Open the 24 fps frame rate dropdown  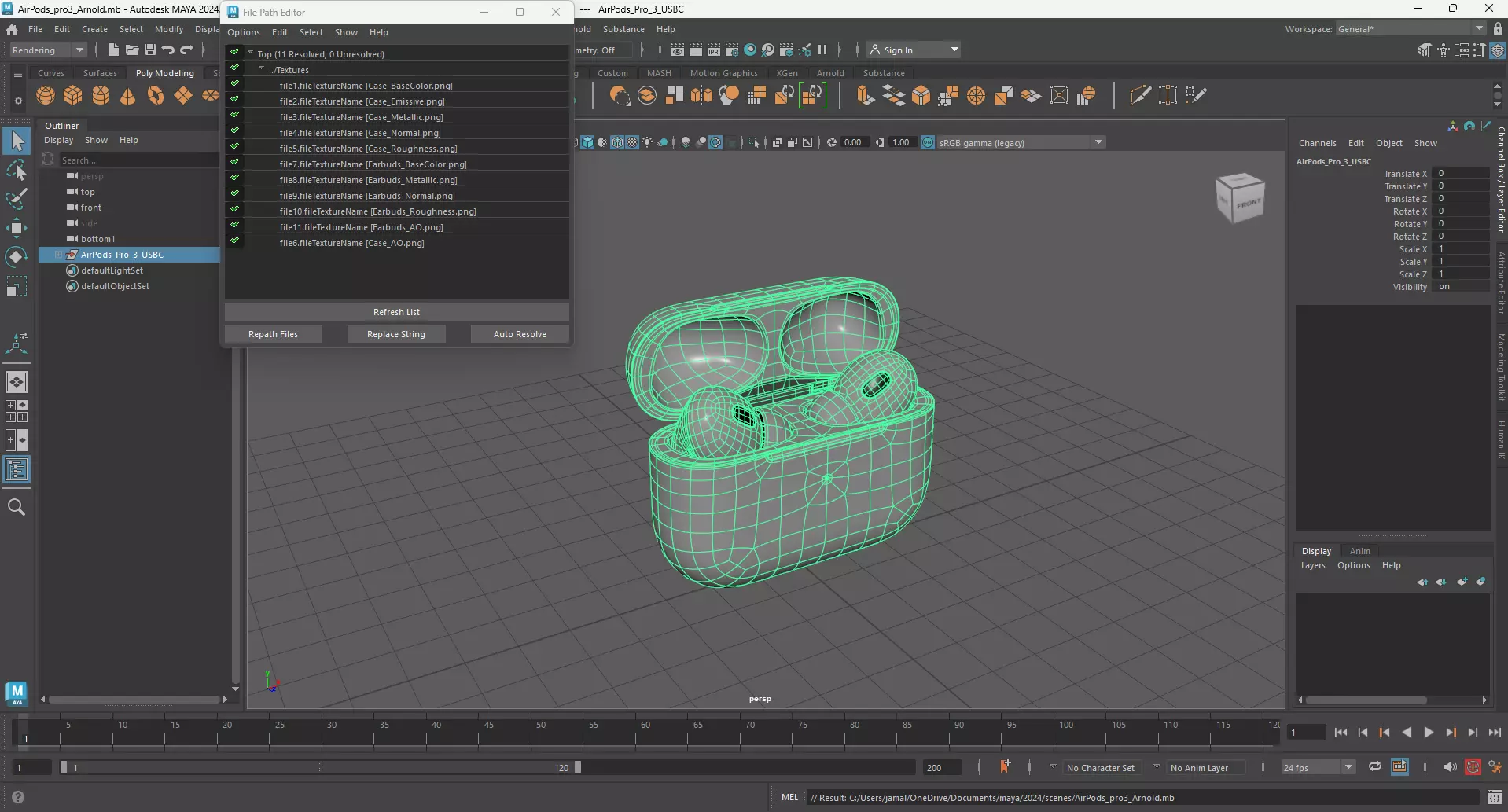[1318, 768]
